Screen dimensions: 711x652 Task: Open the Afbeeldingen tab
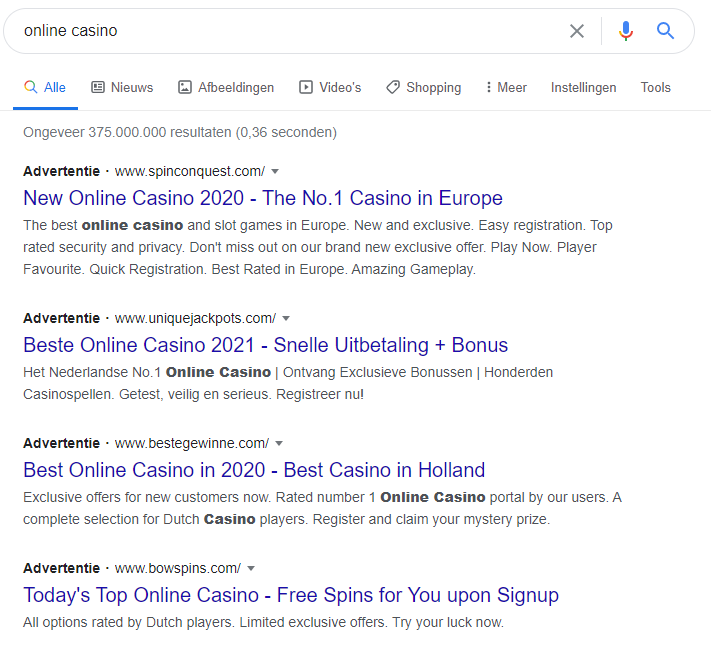point(226,88)
